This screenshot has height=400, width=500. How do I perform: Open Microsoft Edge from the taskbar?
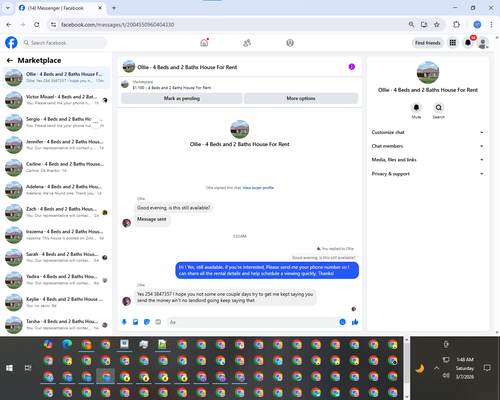tap(67, 344)
